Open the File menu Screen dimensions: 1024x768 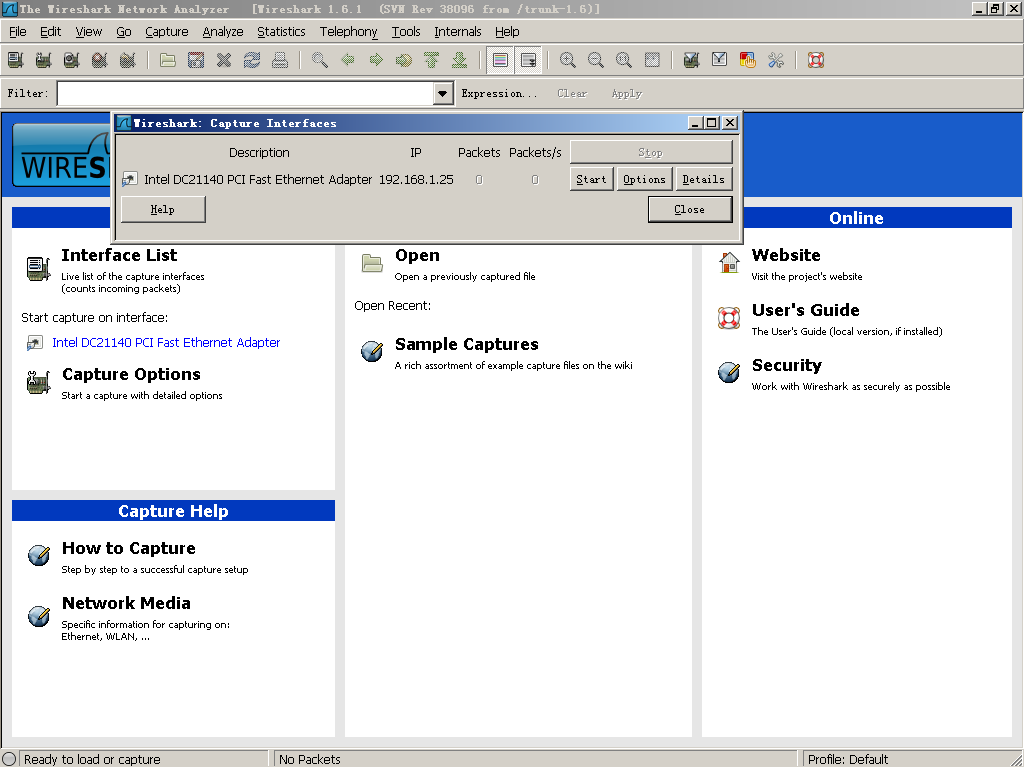click(x=18, y=31)
